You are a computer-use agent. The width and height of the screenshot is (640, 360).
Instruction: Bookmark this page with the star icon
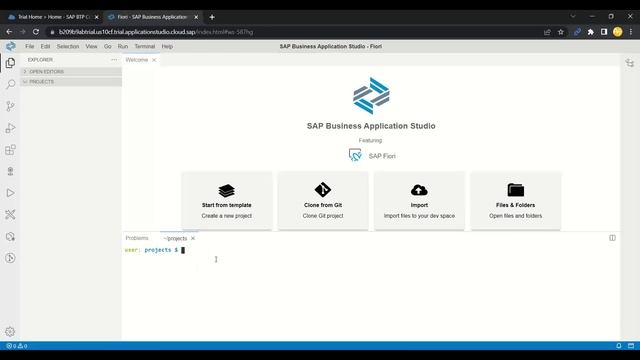coord(561,32)
